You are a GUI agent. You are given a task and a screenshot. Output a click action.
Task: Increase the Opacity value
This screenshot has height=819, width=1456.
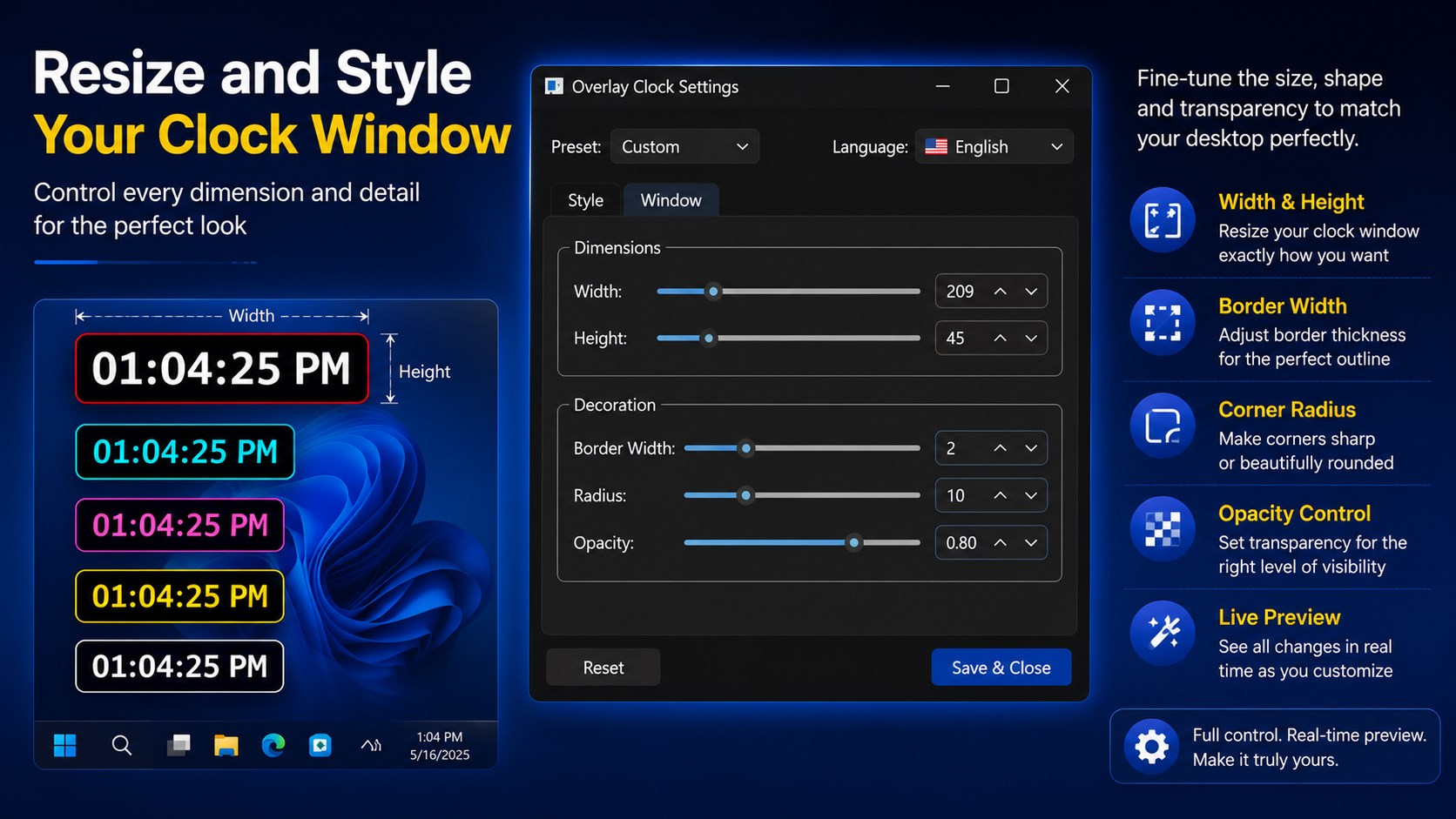(1001, 542)
